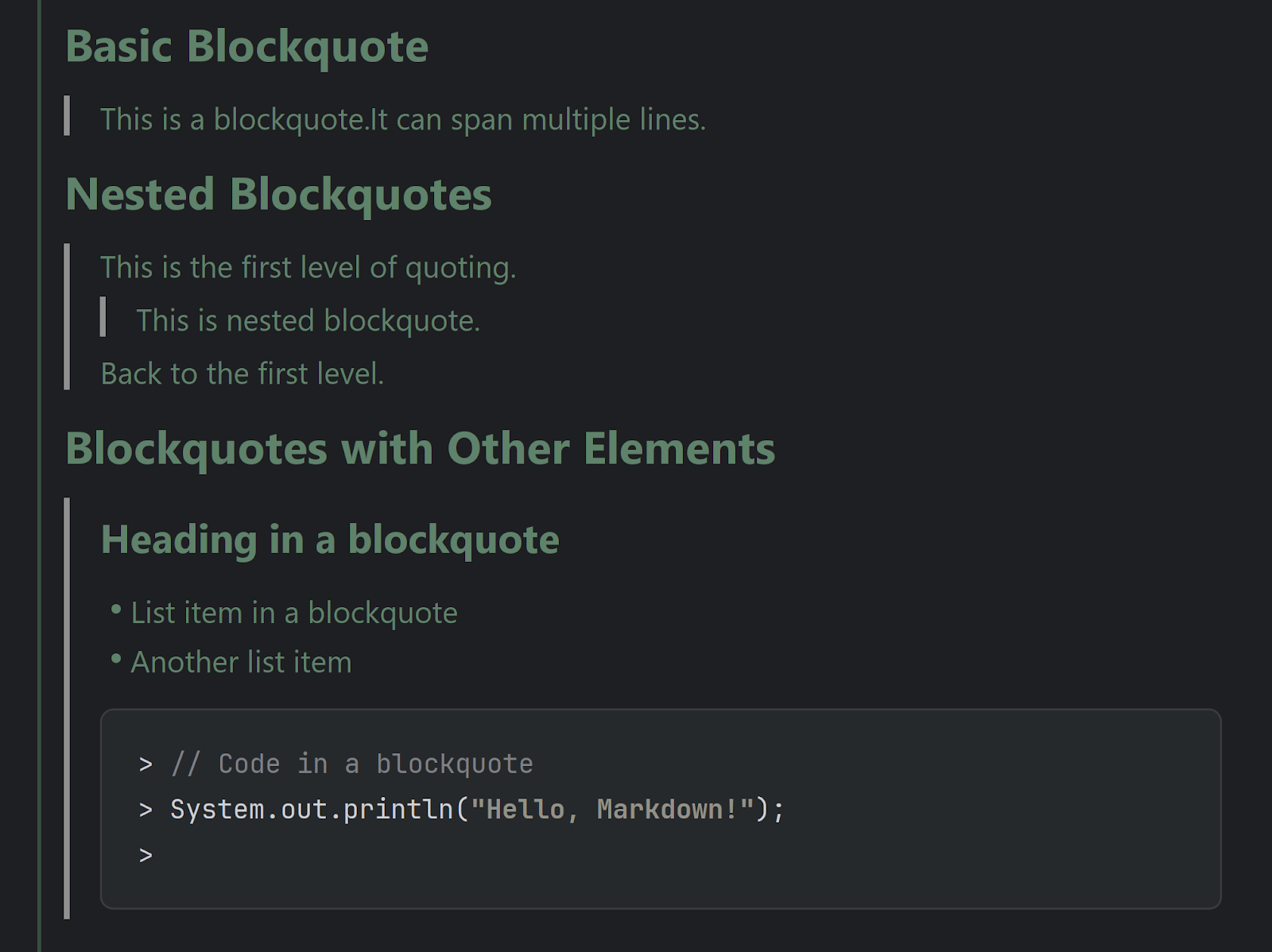Click the Basic Blockquote heading
The image size is (1272, 952).
247,46
